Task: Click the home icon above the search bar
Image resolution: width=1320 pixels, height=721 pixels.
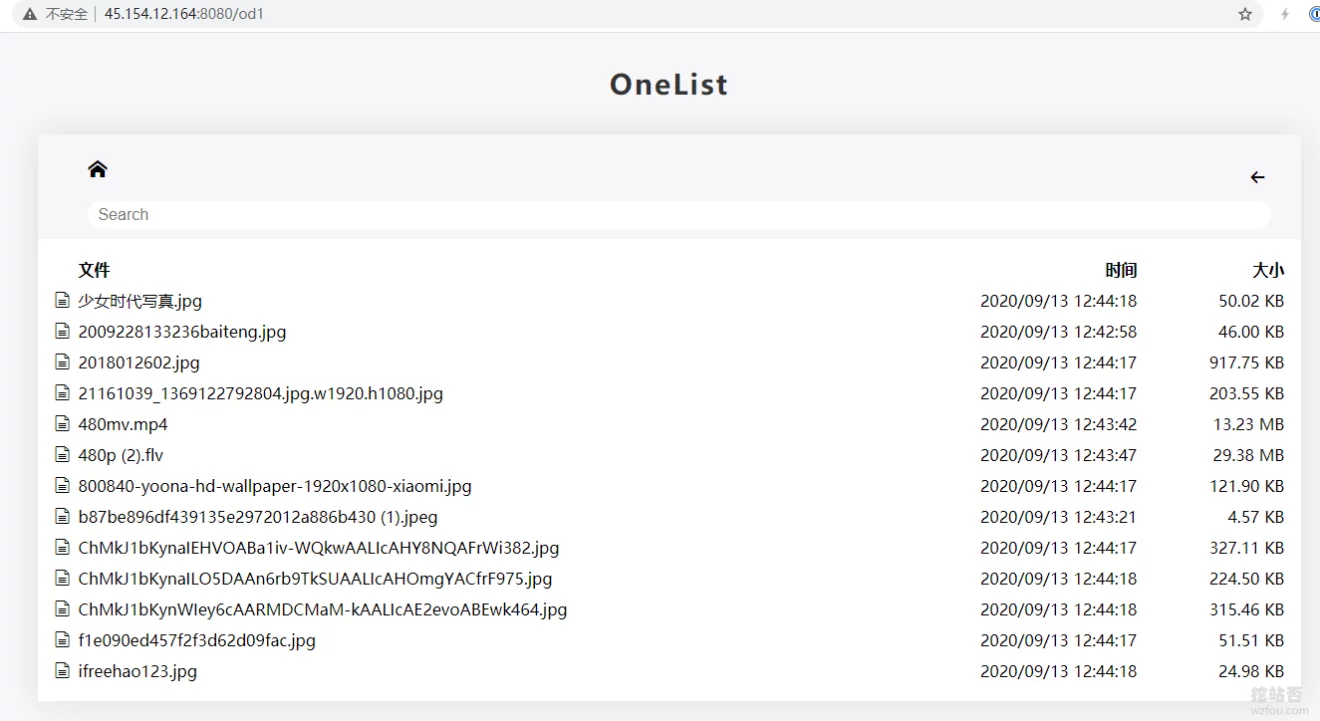Action: point(97,168)
